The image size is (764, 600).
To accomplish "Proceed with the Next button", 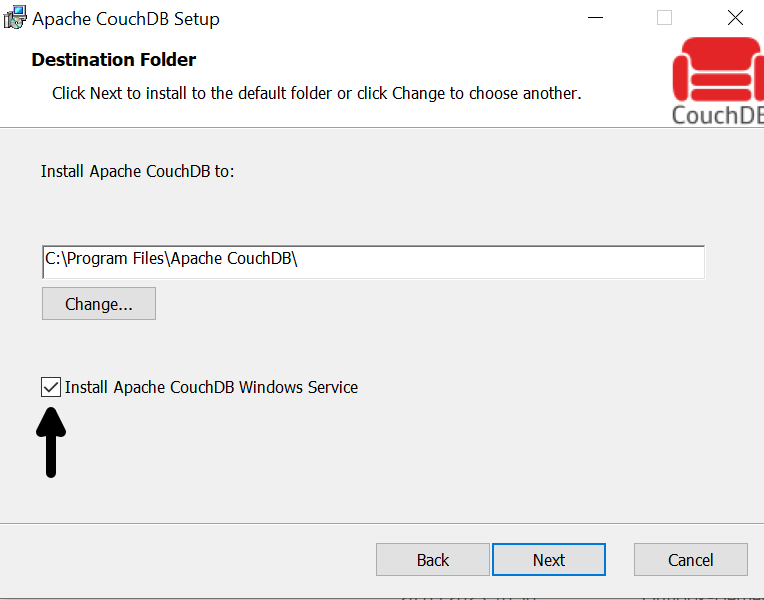I will [x=549, y=560].
